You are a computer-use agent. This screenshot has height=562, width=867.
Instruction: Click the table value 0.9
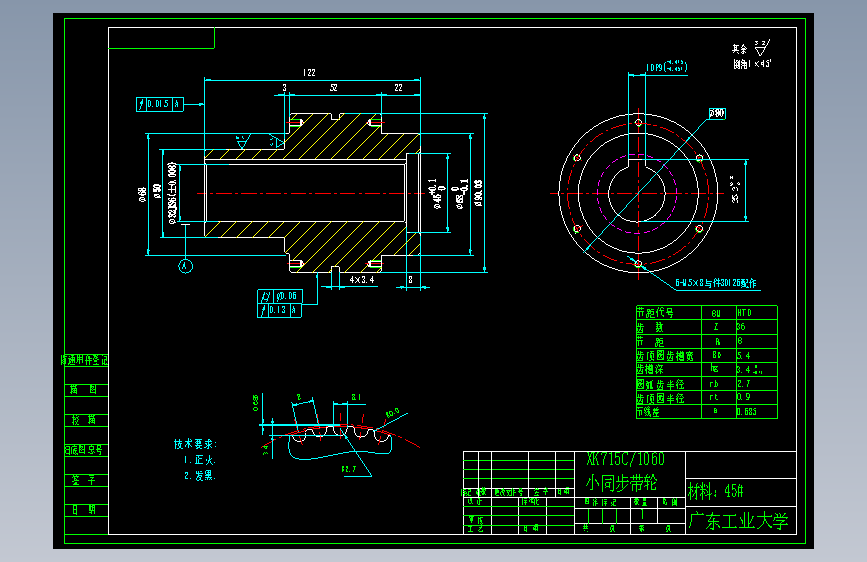pyautogui.click(x=744, y=397)
